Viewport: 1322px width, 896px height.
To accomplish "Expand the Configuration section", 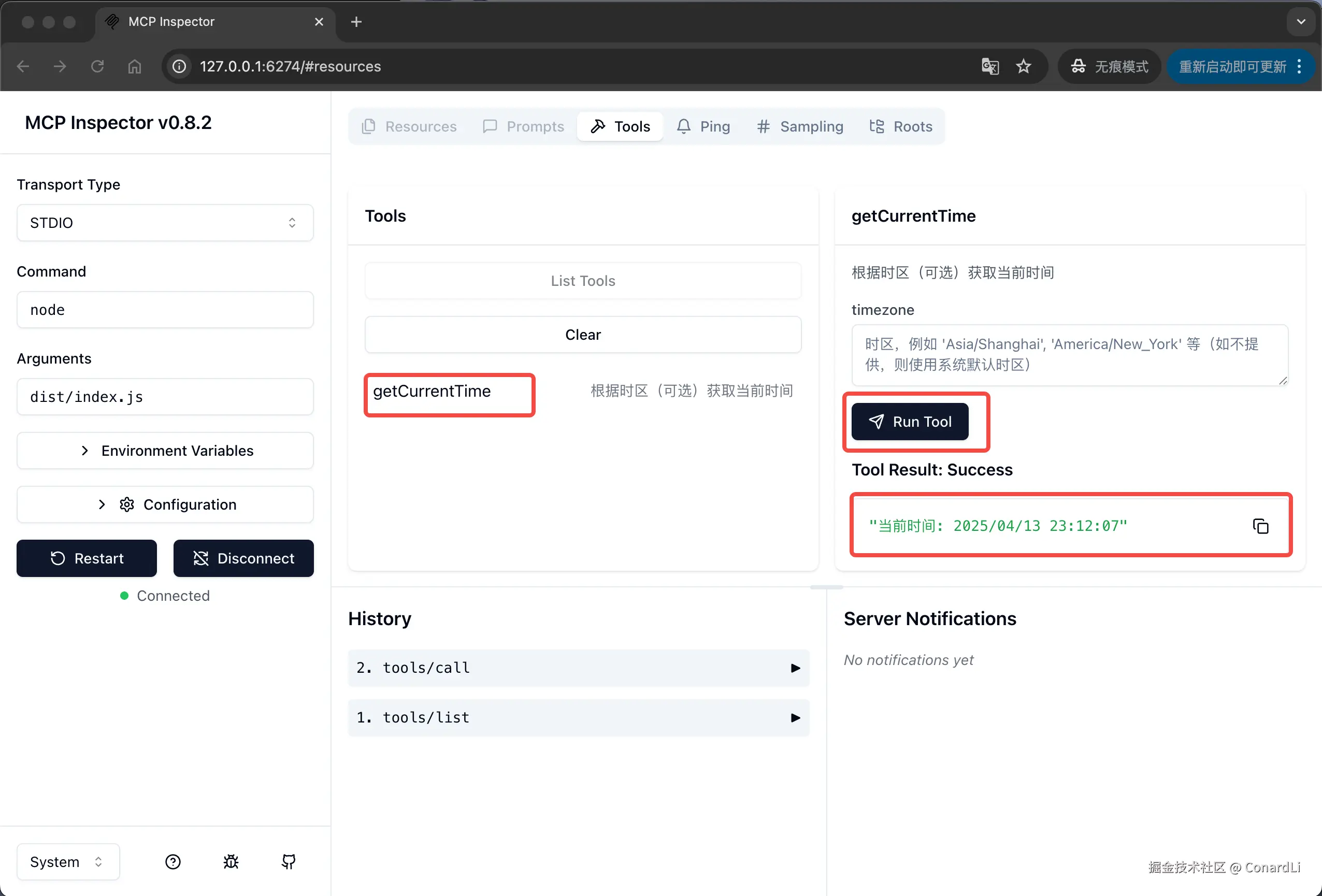I will click(x=165, y=504).
